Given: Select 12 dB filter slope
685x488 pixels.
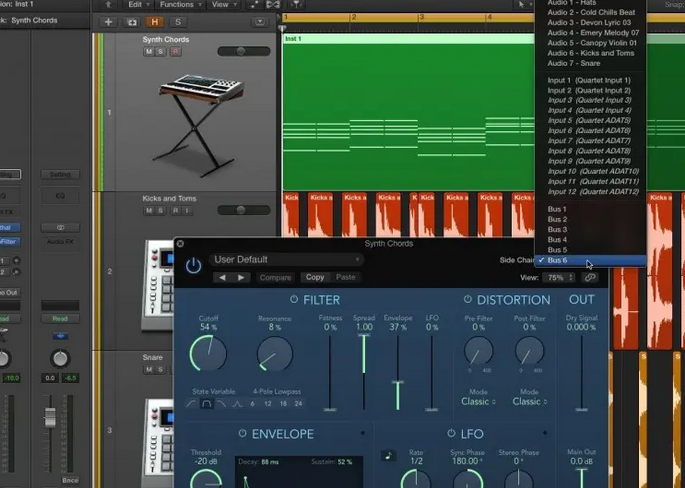Looking at the screenshot, I should [x=268, y=404].
